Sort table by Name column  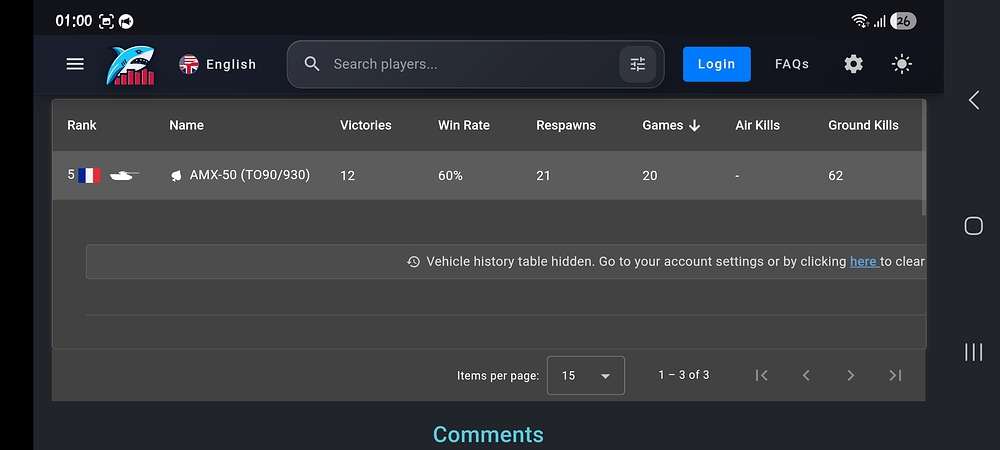pos(186,126)
